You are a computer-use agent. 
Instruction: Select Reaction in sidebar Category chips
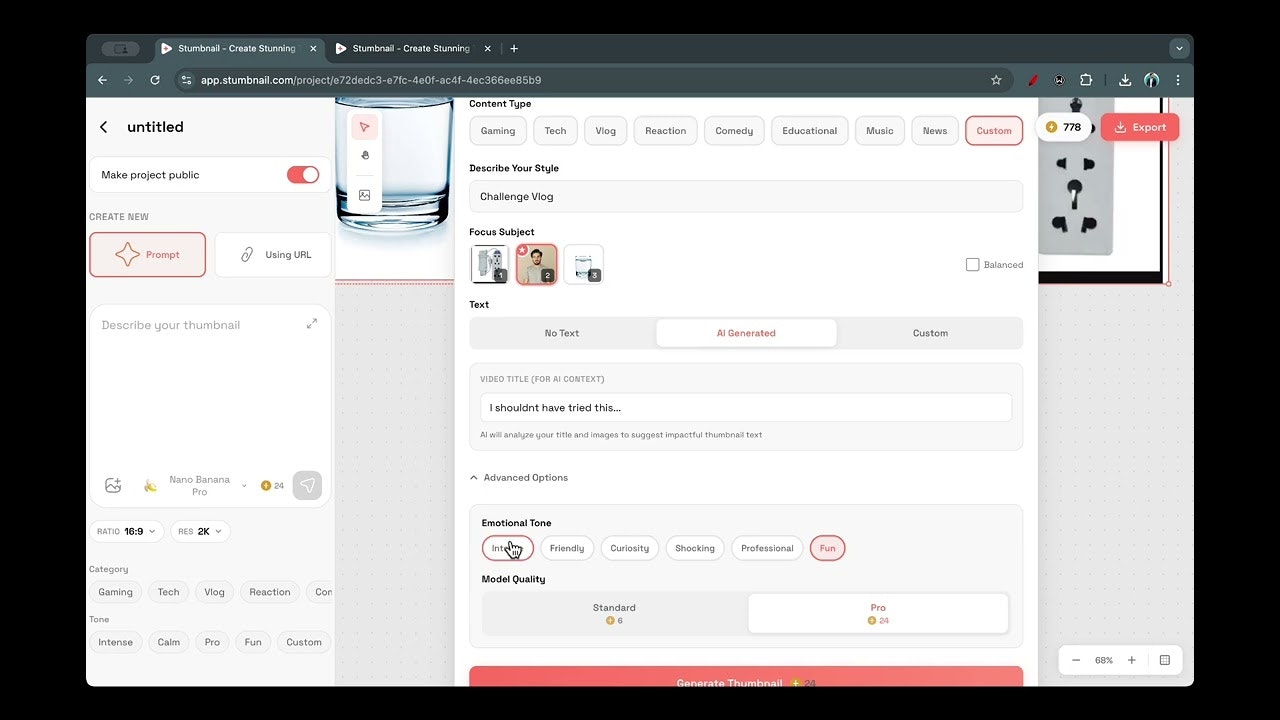[x=270, y=592]
